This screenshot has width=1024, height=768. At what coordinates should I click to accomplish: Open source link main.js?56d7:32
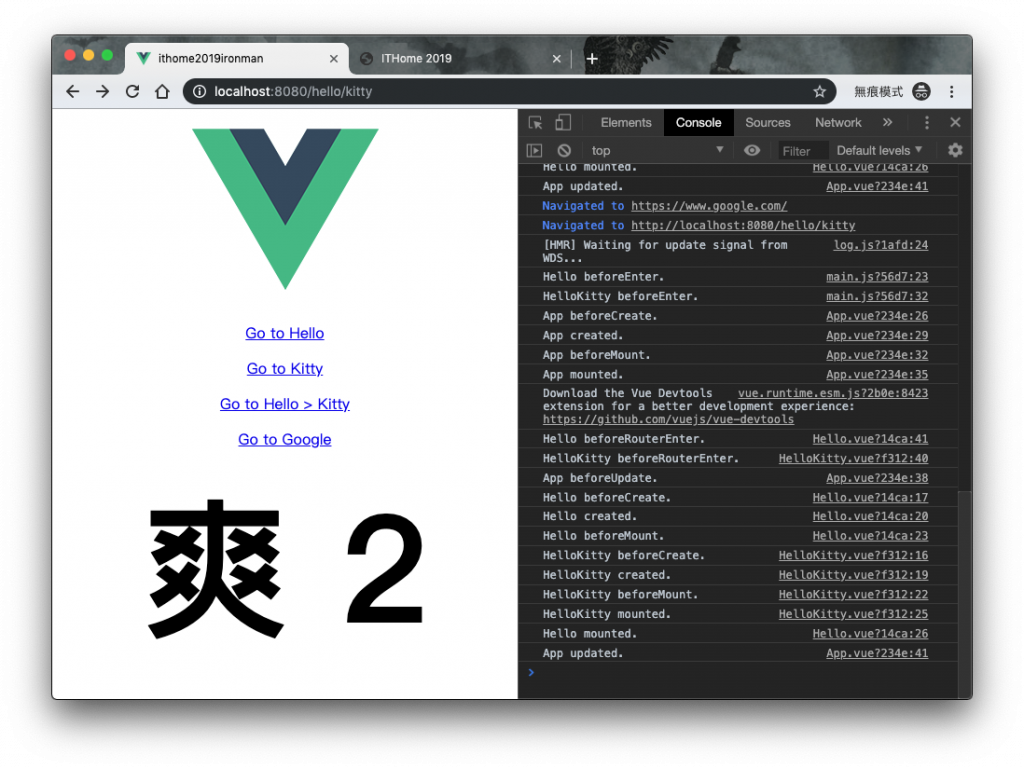[x=877, y=296]
